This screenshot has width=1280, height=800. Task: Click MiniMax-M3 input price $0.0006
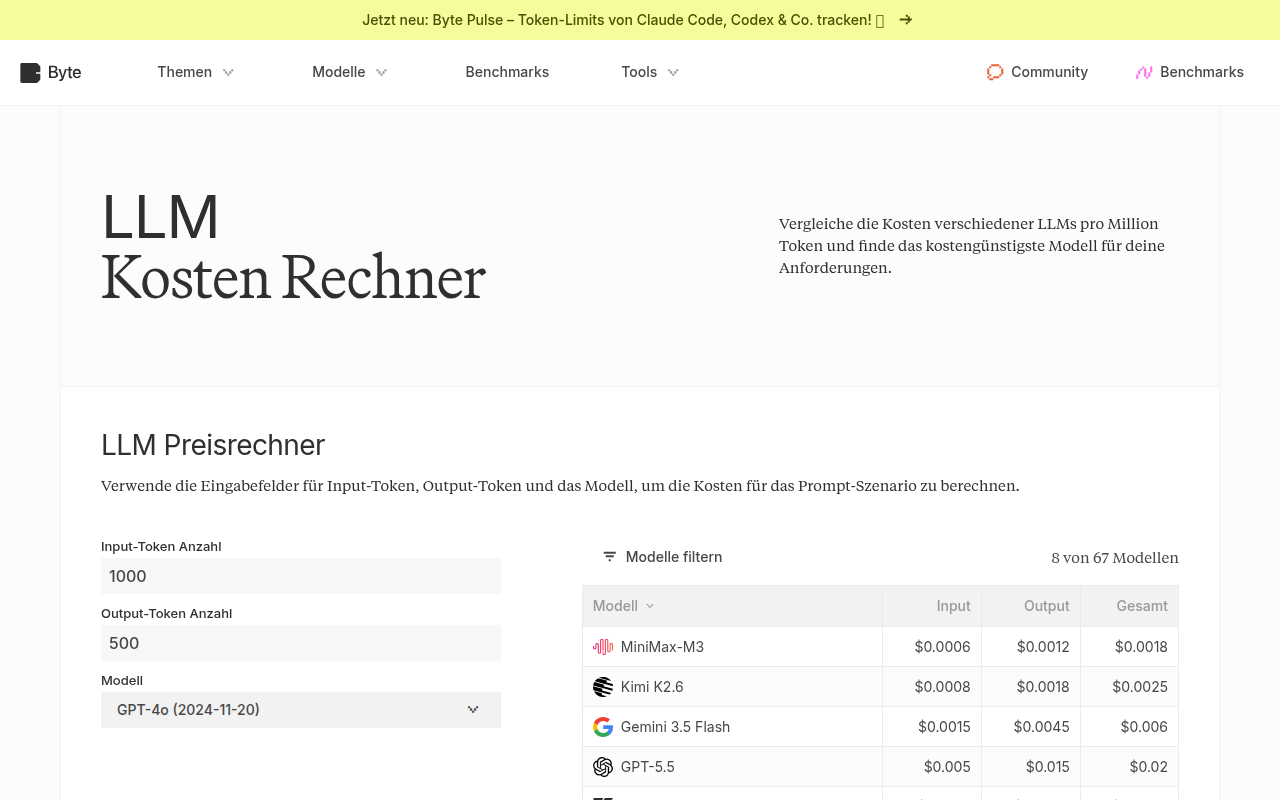(942, 647)
